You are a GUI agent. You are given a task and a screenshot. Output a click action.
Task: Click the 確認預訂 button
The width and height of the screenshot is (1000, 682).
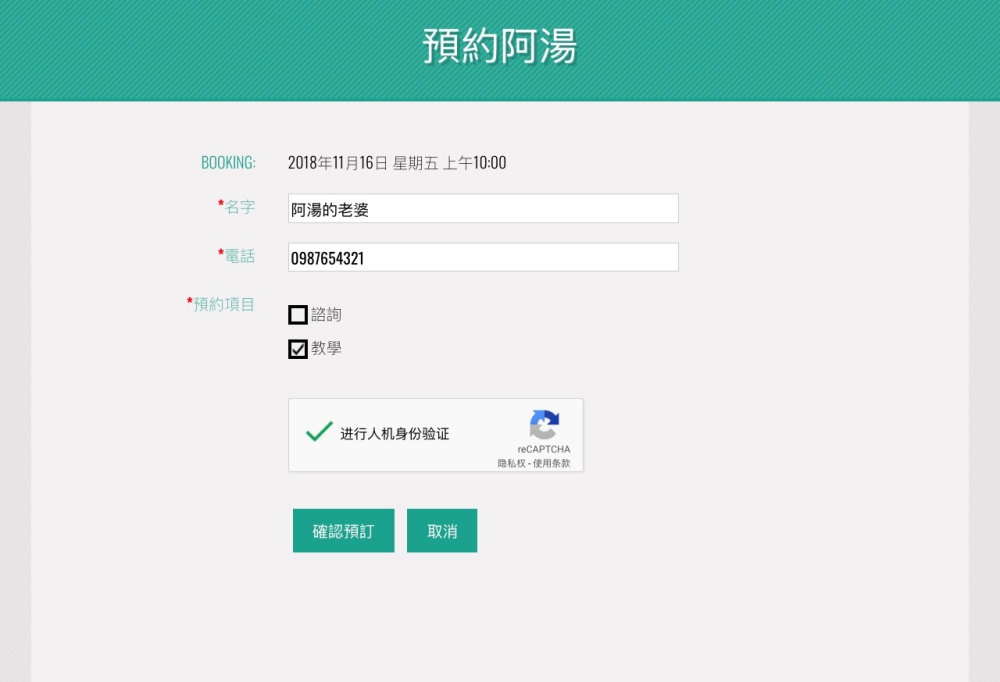tap(344, 531)
